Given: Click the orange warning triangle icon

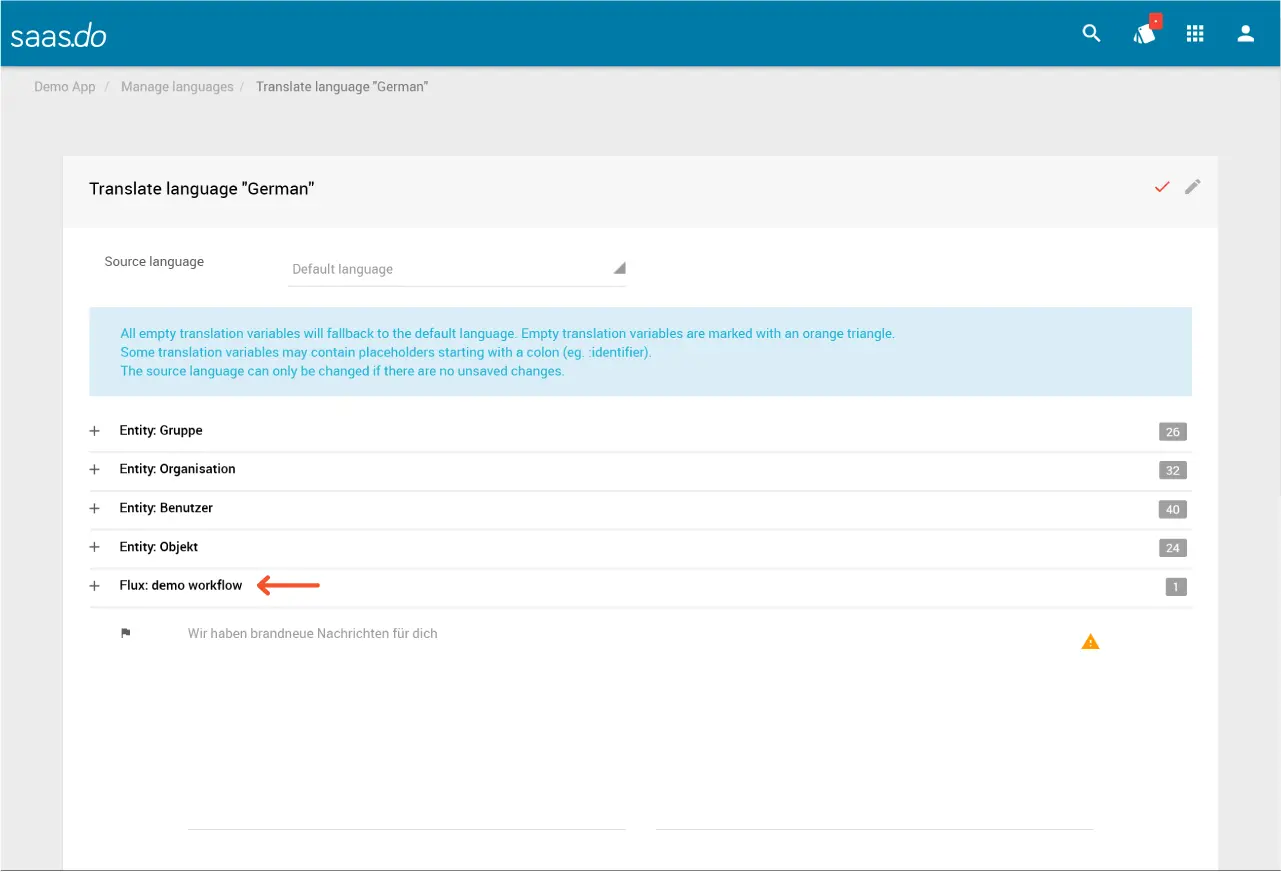Looking at the screenshot, I should click(1090, 642).
